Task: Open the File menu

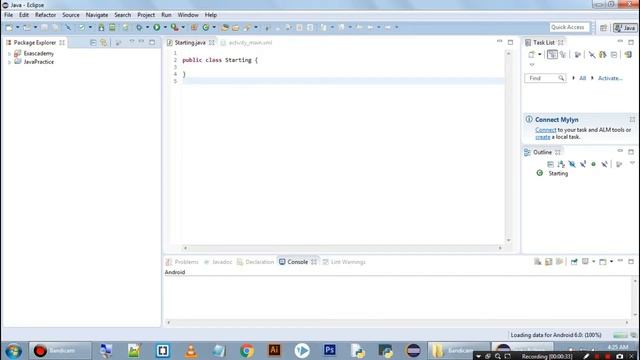Action: [9, 15]
